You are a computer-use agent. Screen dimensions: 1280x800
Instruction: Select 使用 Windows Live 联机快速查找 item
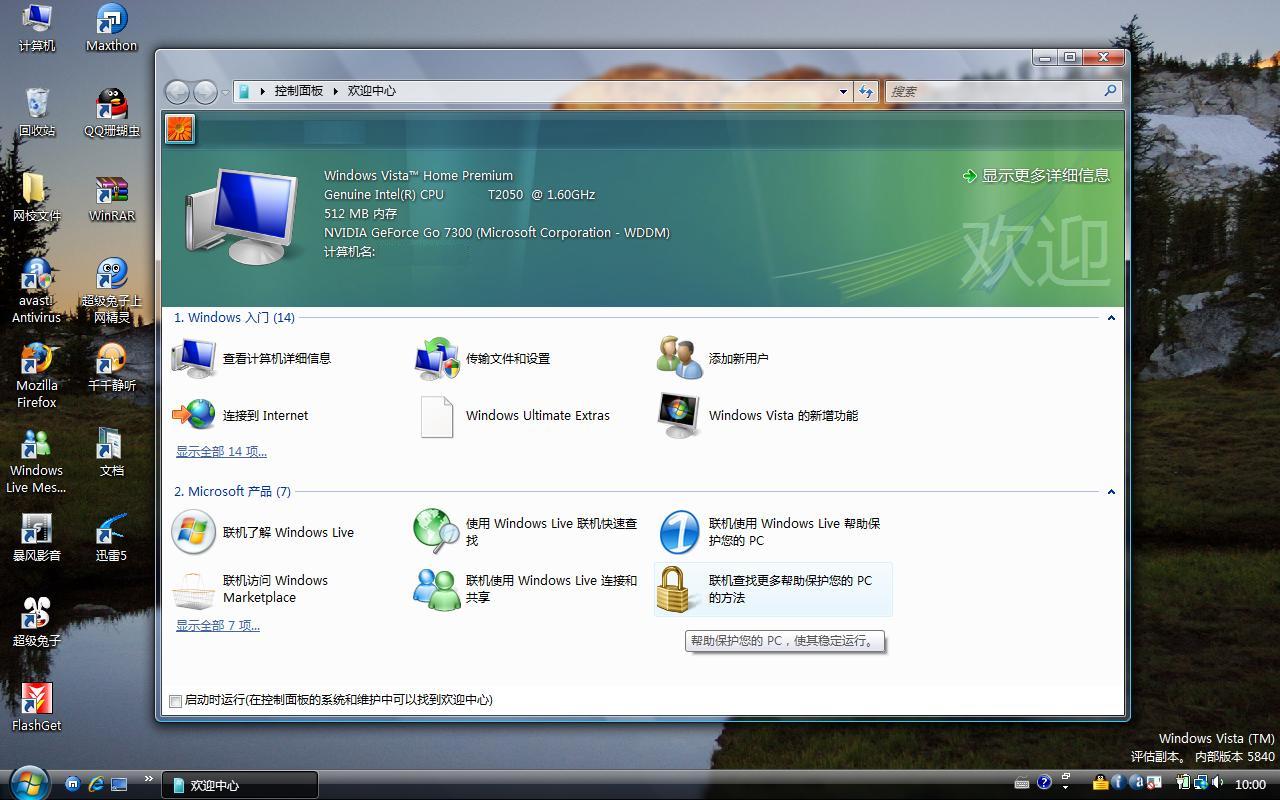tap(527, 532)
